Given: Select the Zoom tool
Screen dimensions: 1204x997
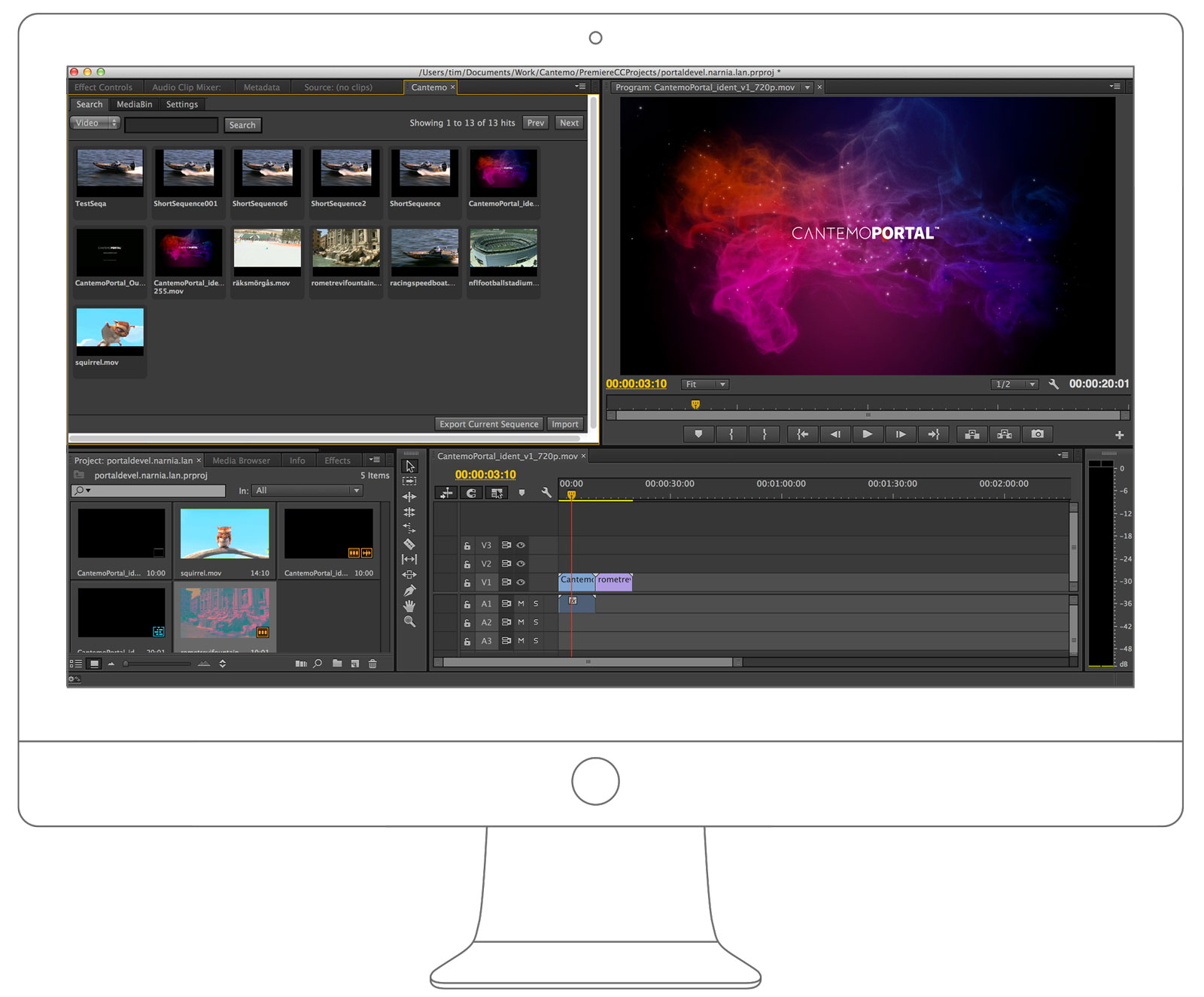Looking at the screenshot, I should coord(409,622).
